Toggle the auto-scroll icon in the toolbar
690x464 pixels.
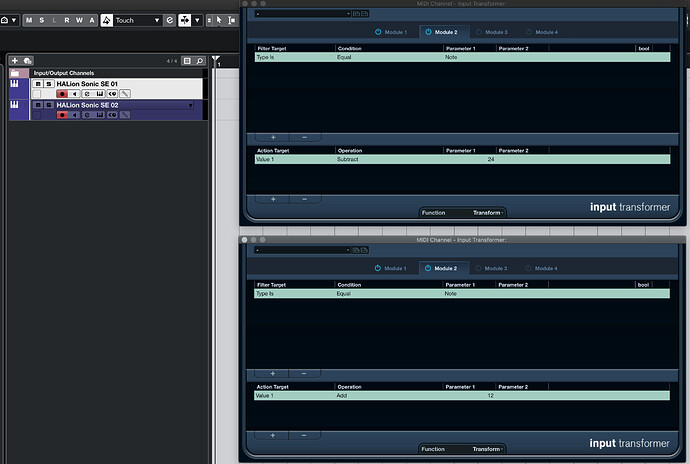point(185,20)
